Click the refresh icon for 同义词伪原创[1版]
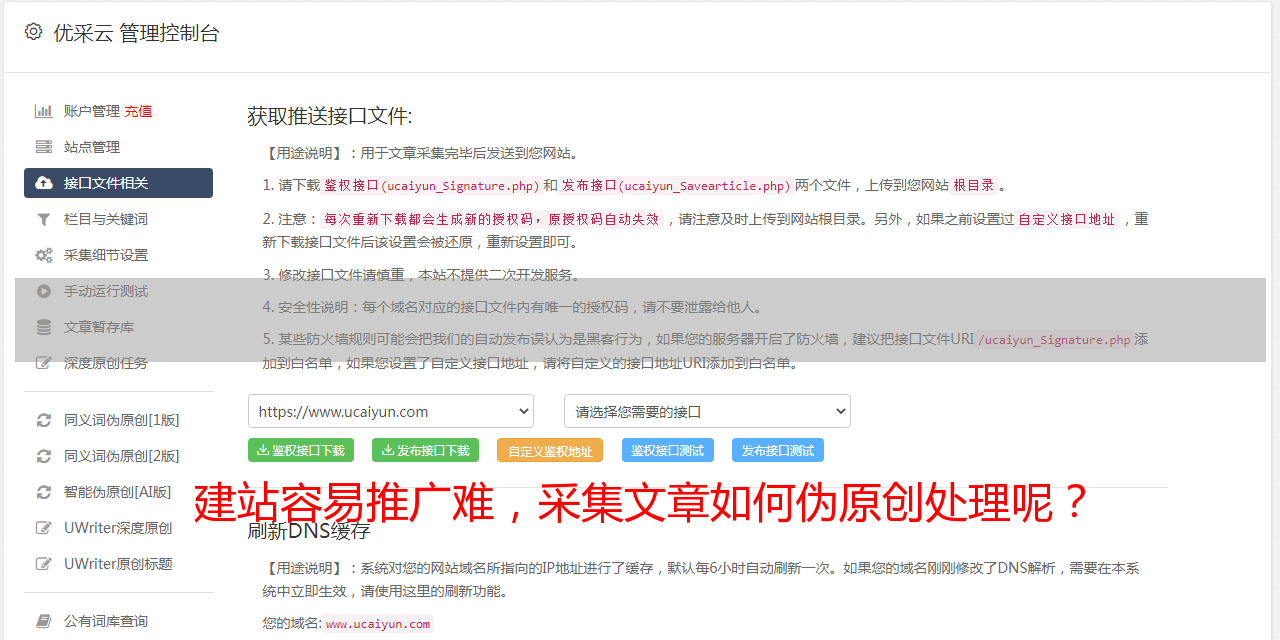The image size is (1280, 640). (44, 420)
